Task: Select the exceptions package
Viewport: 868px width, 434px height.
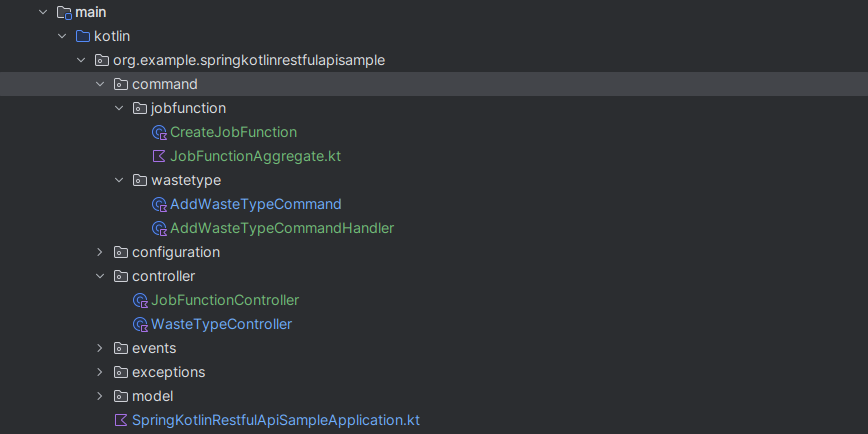Action: tap(168, 372)
